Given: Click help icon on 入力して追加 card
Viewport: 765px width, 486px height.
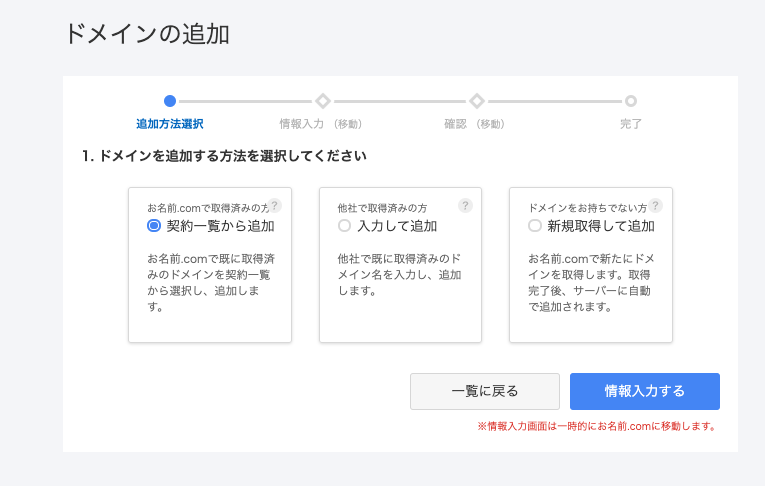Looking at the screenshot, I should click(x=465, y=205).
